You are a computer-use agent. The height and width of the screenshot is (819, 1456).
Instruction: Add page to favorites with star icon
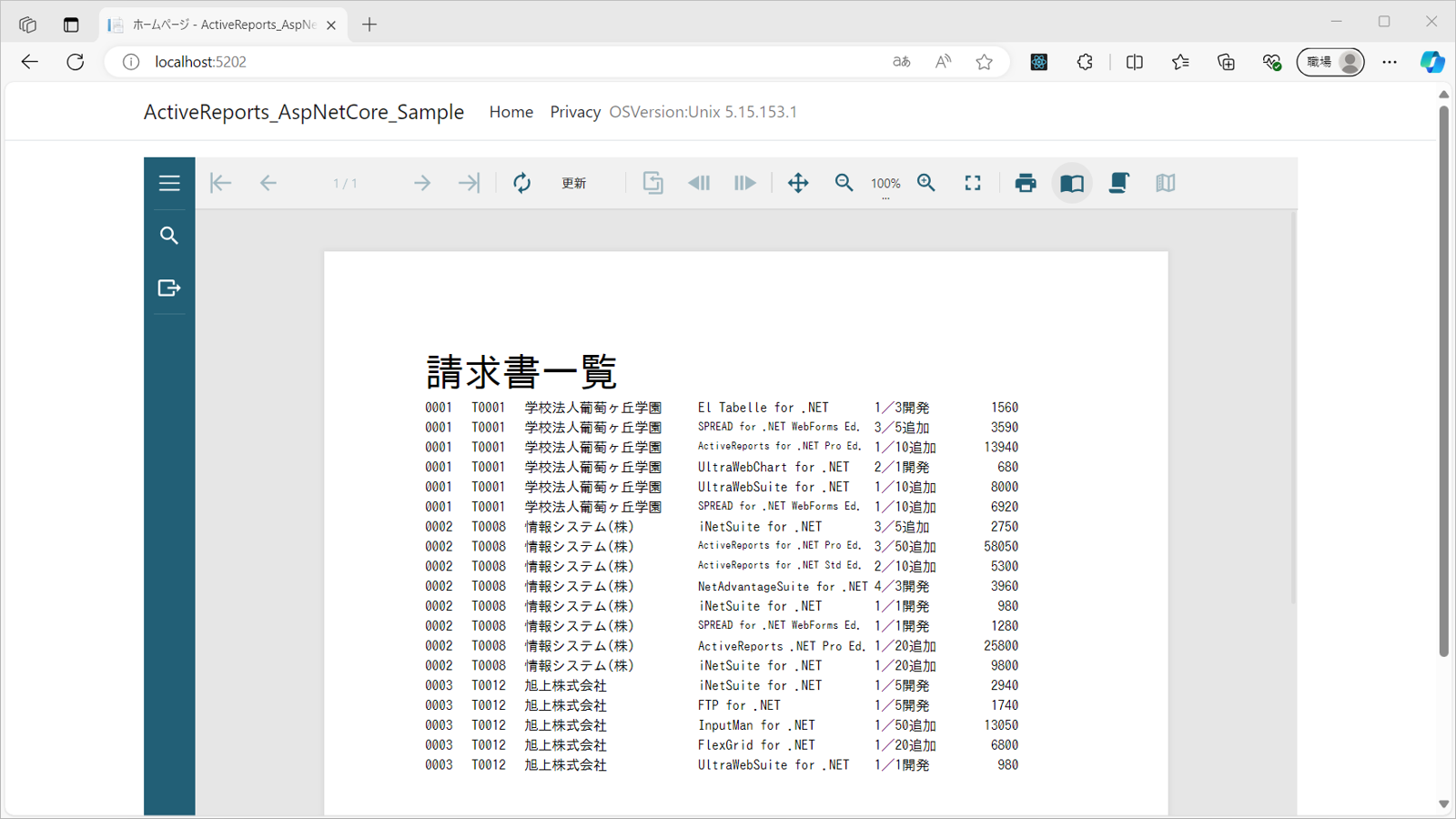(985, 62)
